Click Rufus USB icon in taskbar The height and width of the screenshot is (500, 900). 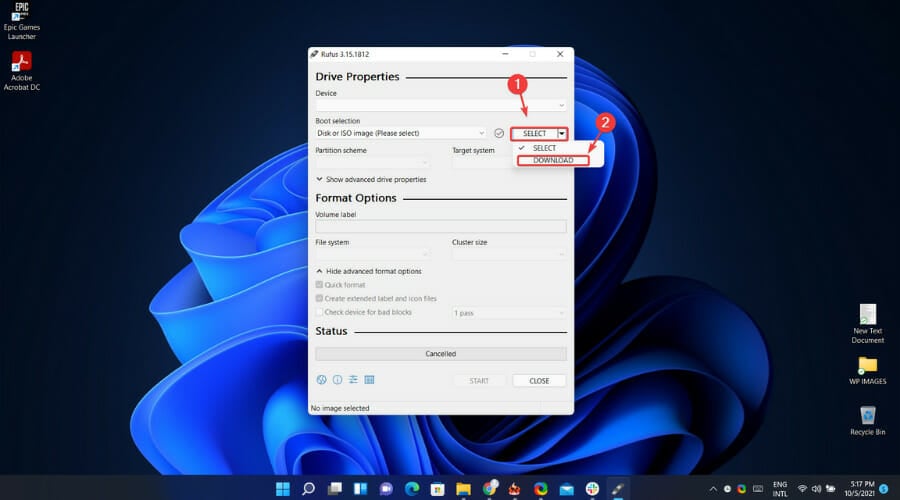click(x=618, y=489)
